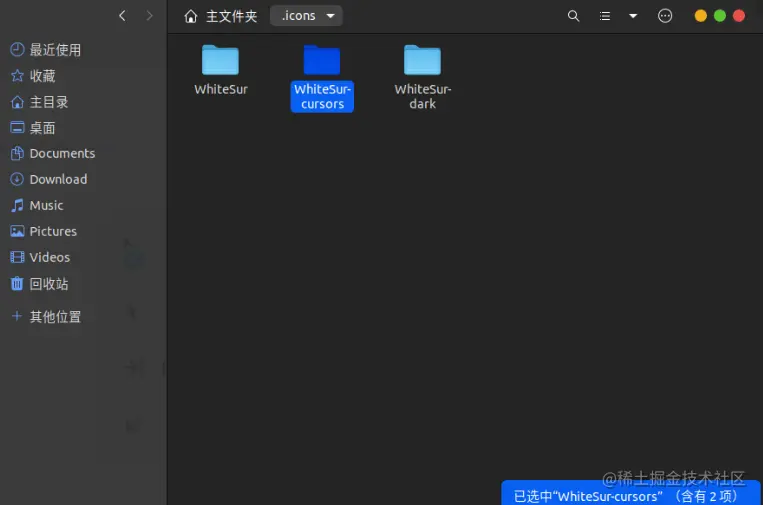Image resolution: width=763 pixels, height=505 pixels.
Task: Open the more options circle menu
Action: (665, 16)
